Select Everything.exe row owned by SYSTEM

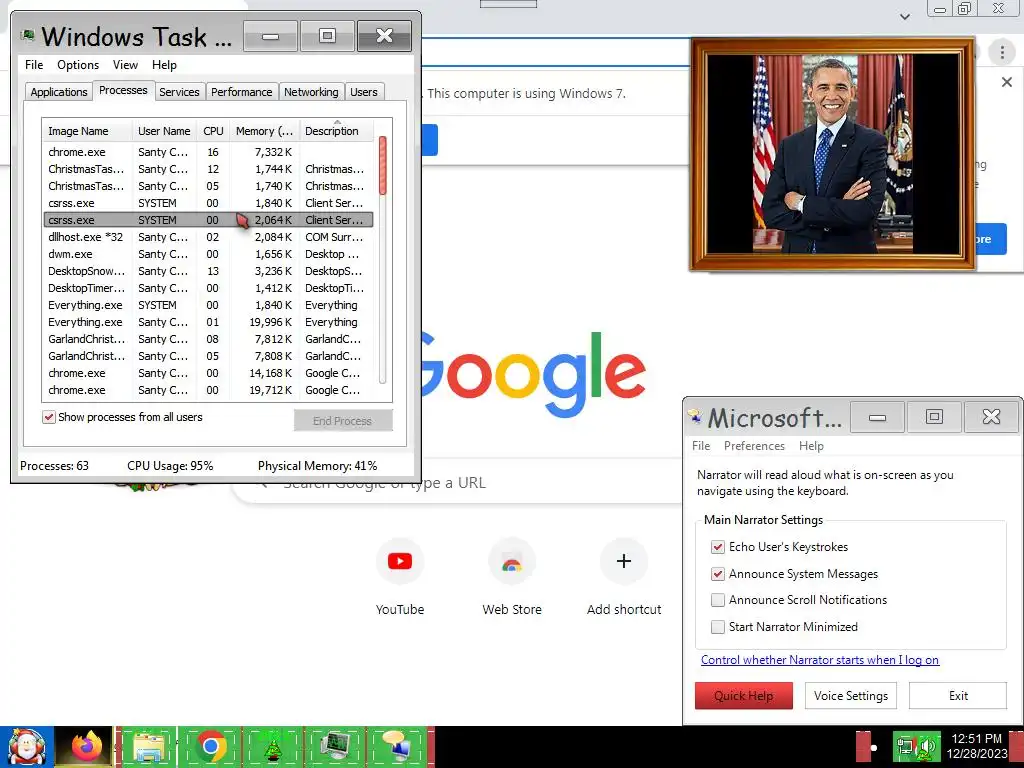click(208, 305)
